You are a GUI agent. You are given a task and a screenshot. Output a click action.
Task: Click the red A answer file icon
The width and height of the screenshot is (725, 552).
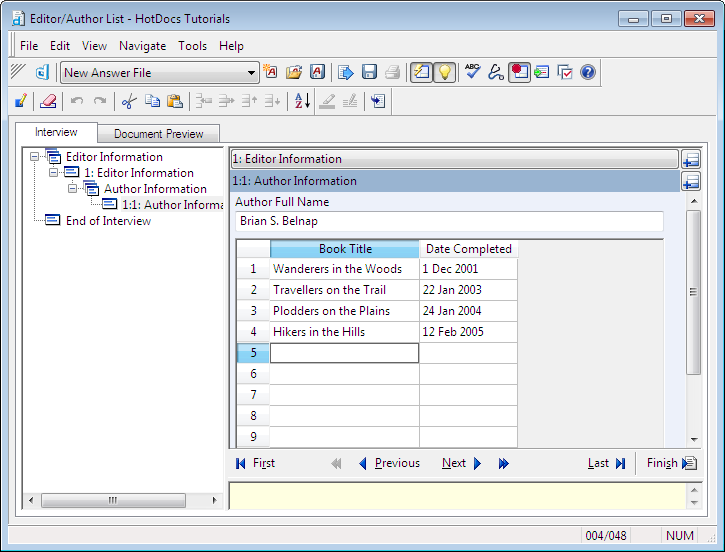point(317,72)
